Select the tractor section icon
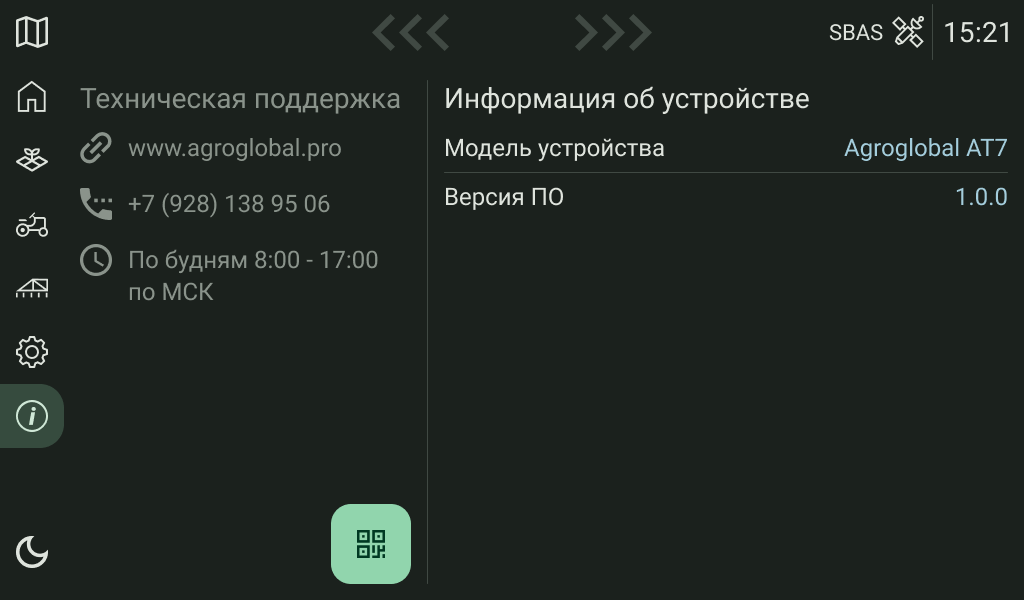The height and width of the screenshot is (600, 1024). coord(32,224)
